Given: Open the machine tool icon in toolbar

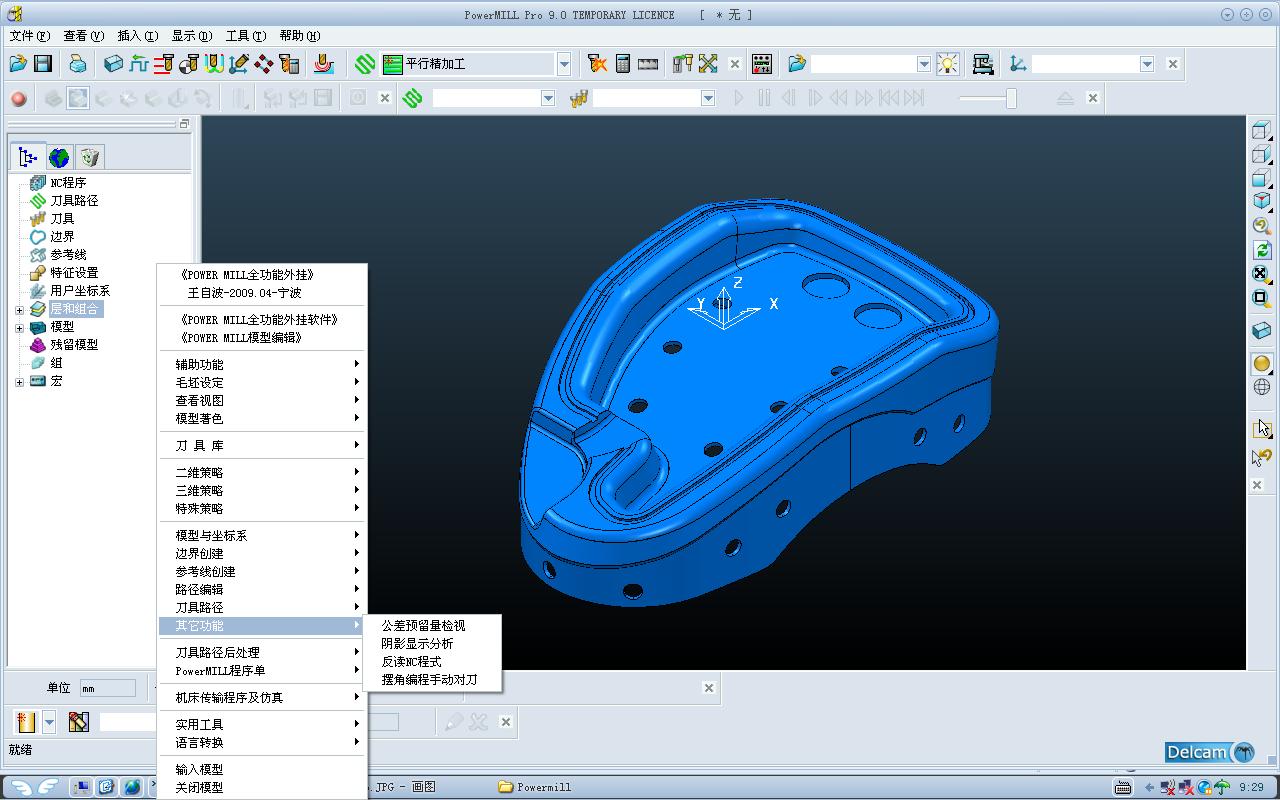Looking at the screenshot, I should [x=983, y=64].
